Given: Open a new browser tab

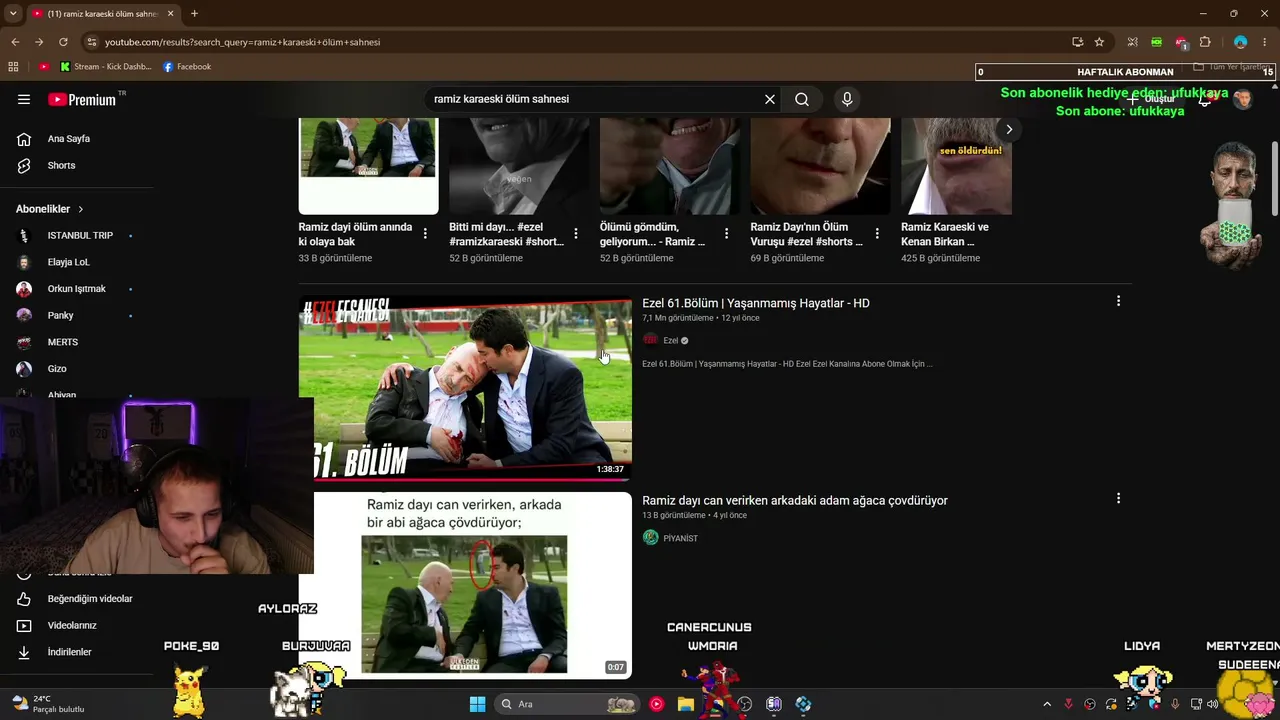Looking at the screenshot, I should [194, 13].
